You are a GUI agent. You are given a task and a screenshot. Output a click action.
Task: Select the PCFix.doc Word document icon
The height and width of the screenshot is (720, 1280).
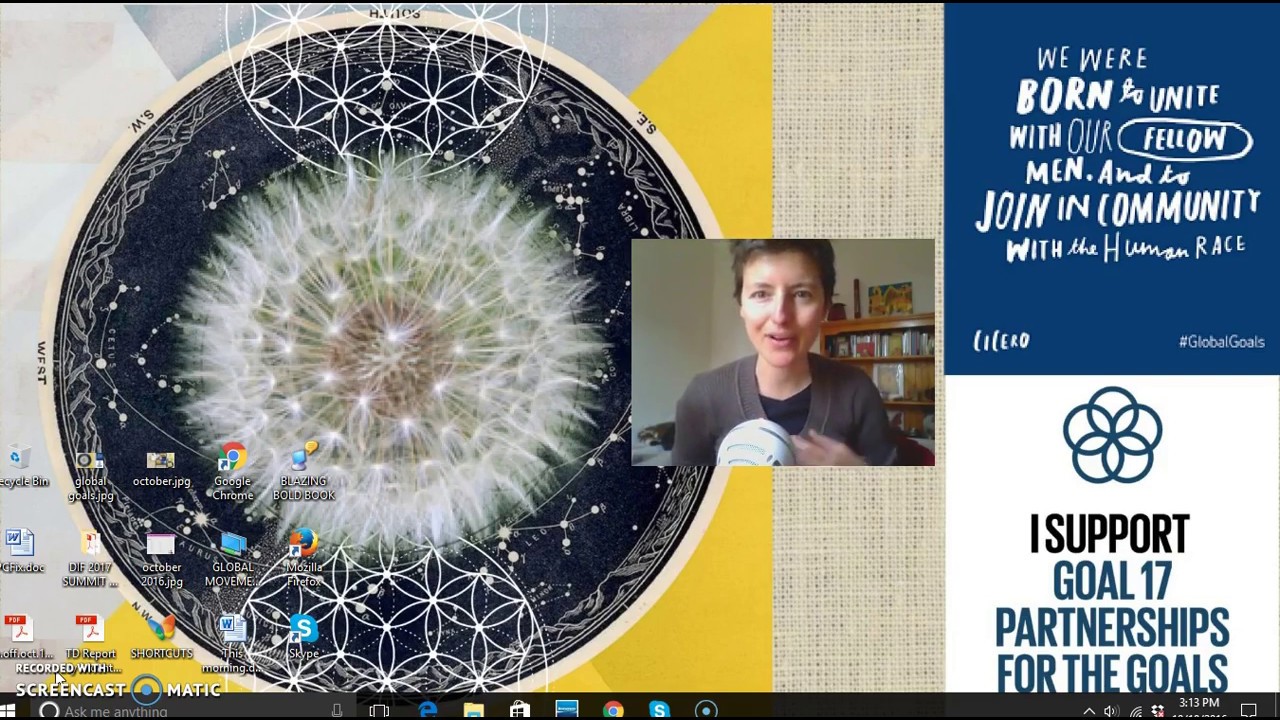pyautogui.click(x=20, y=552)
